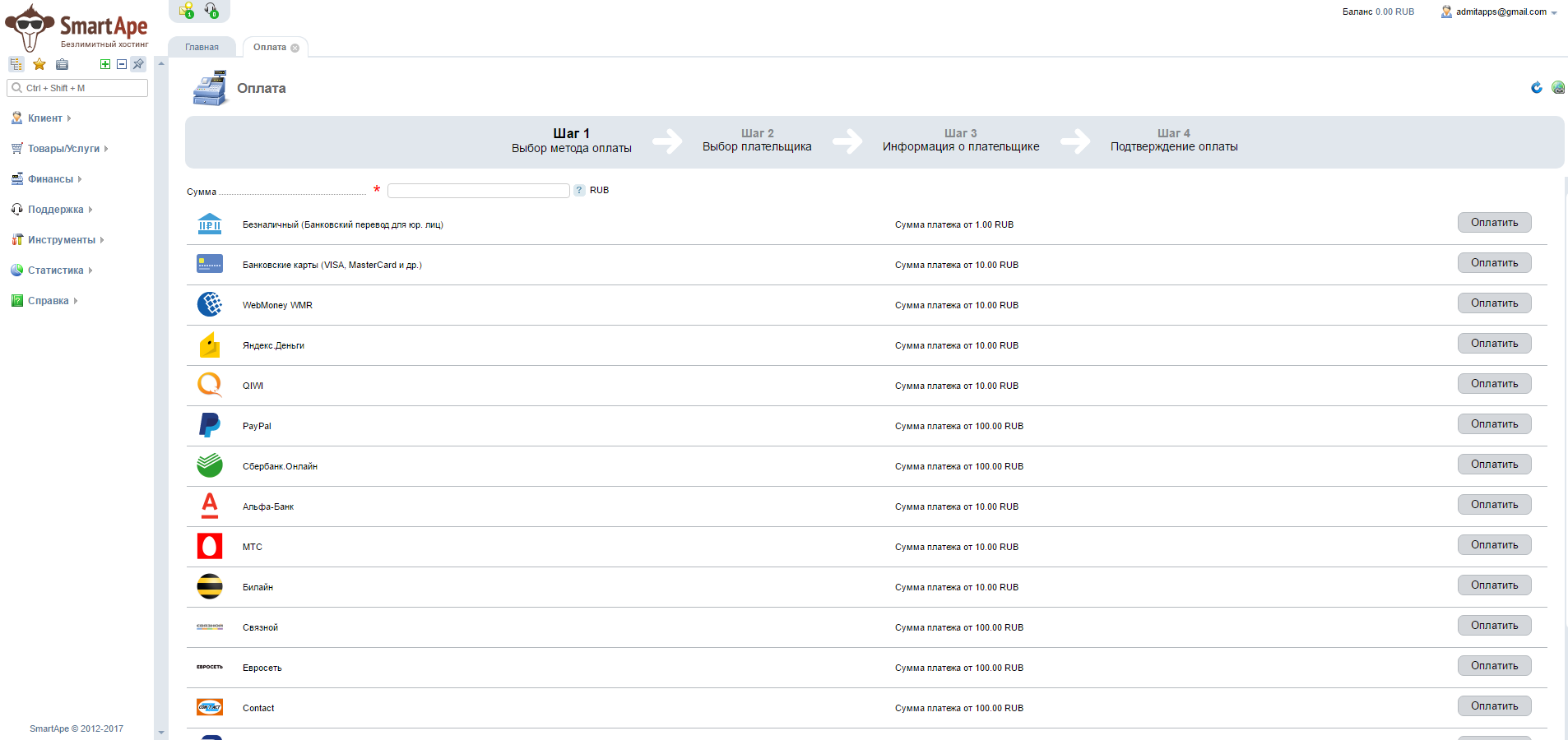Viewport: 1568px width, 740px height.
Task: Click the briefcase icon in sidebar toolbar
Action: click(62, 64)
